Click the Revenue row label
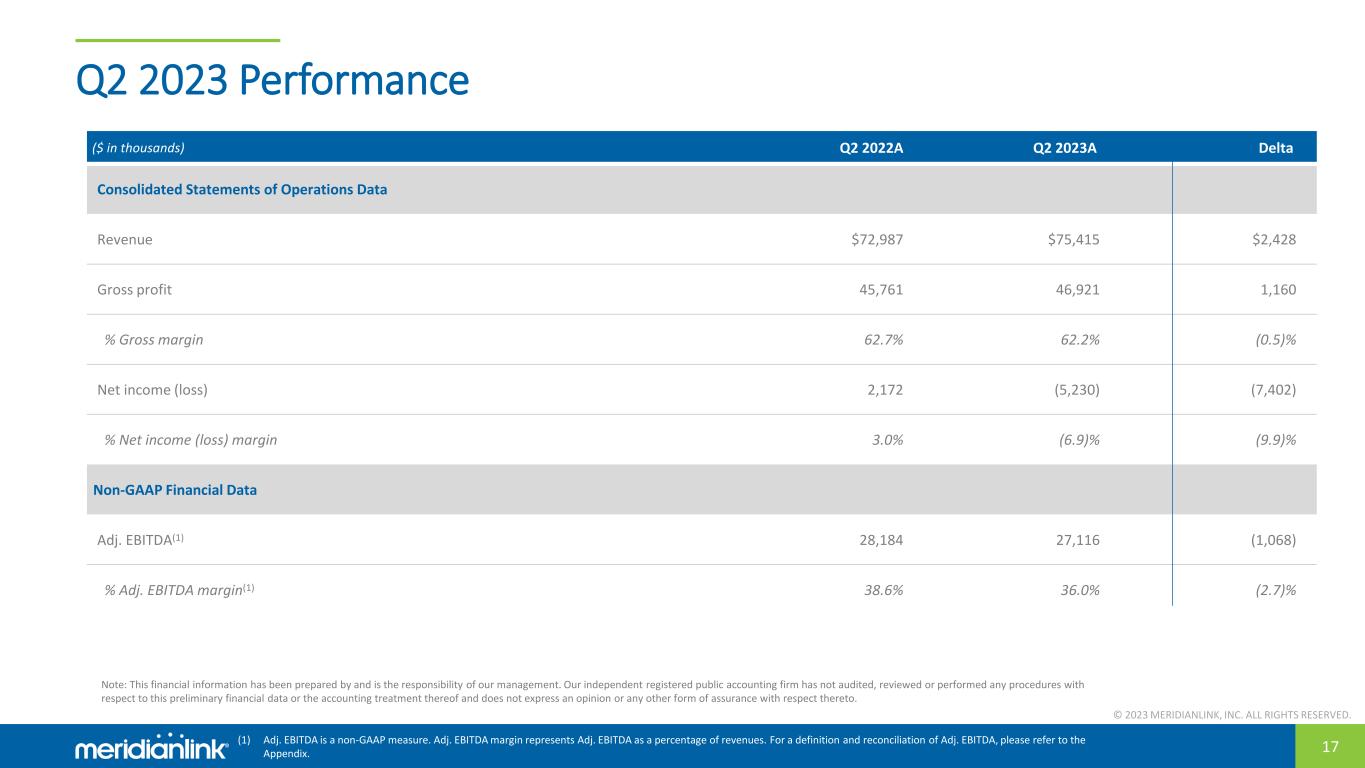Image resolution: width=1365 pixels, height=768 pixels. click(x=125, y=239)
